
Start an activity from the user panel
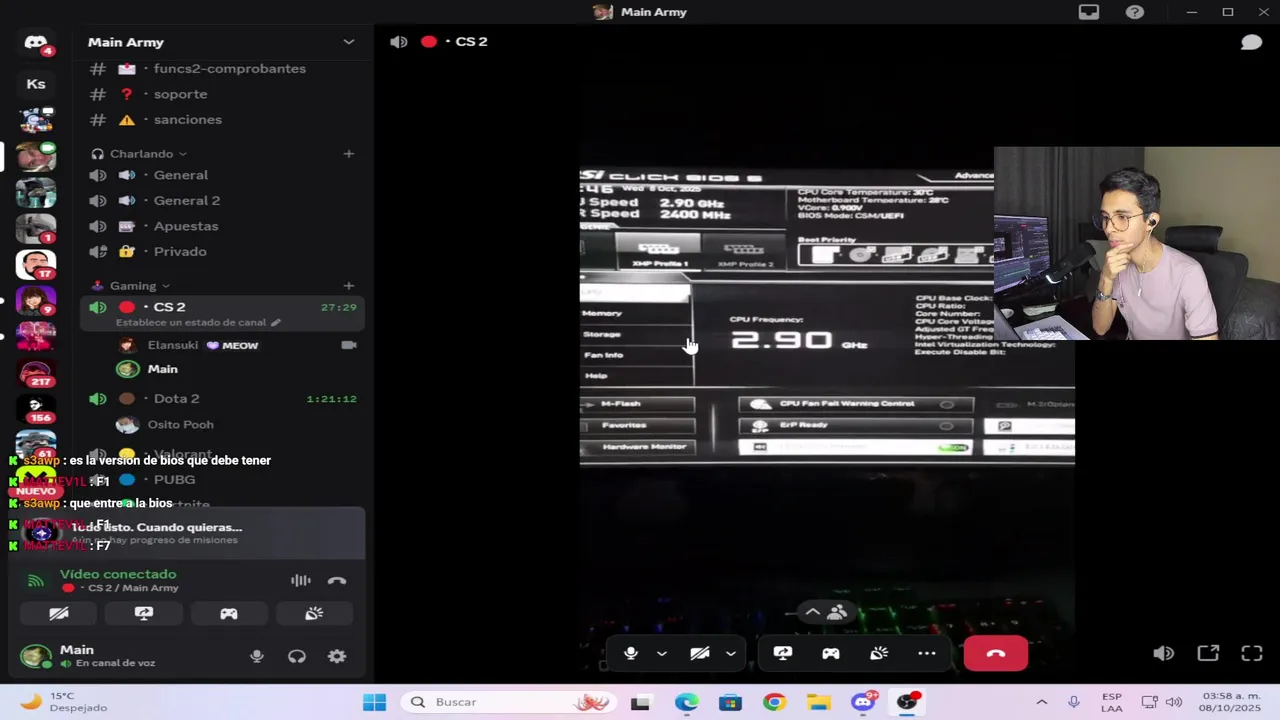click(229, 614)
